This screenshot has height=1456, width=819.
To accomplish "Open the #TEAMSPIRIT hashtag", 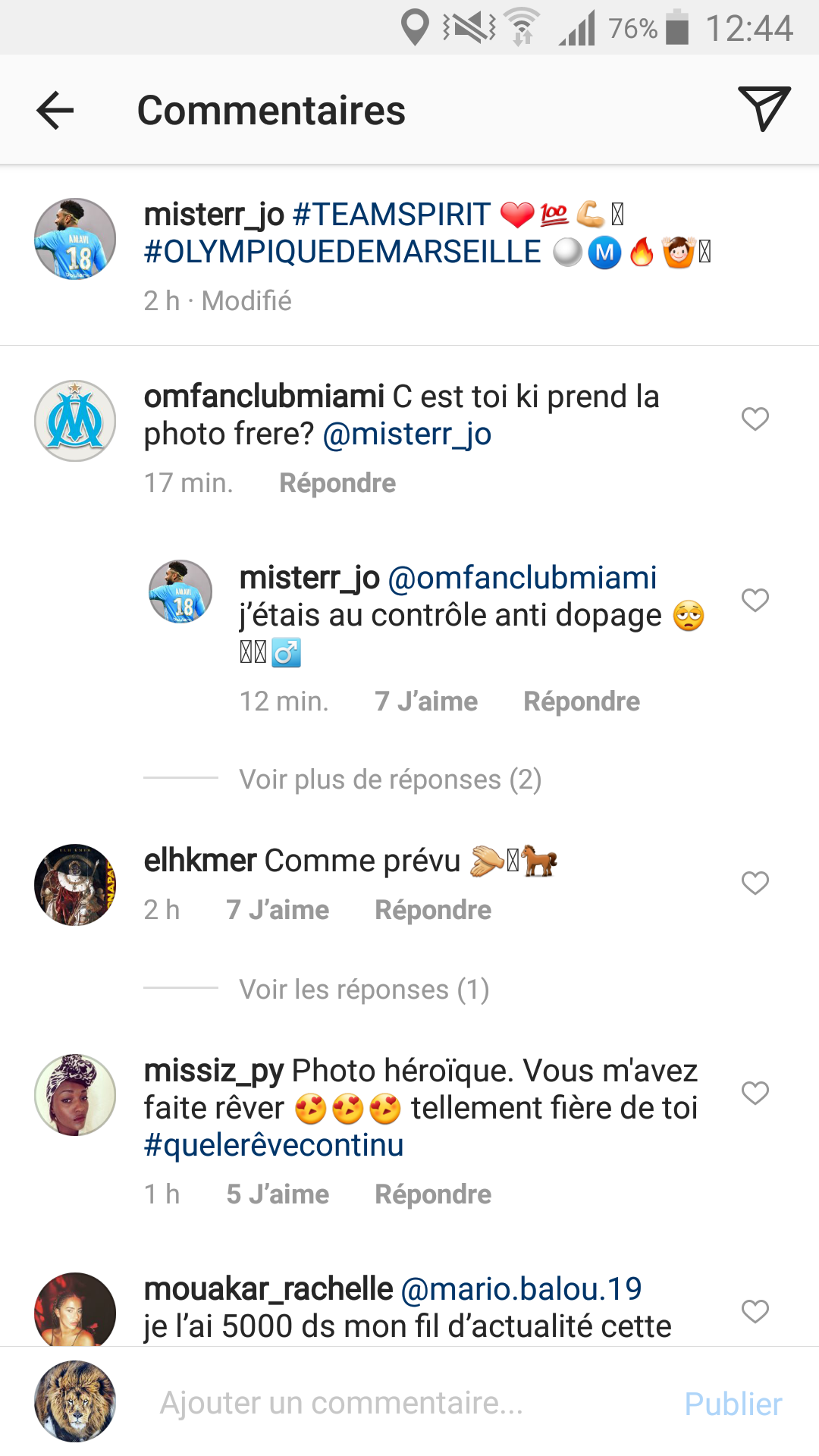I will [392, 215].
